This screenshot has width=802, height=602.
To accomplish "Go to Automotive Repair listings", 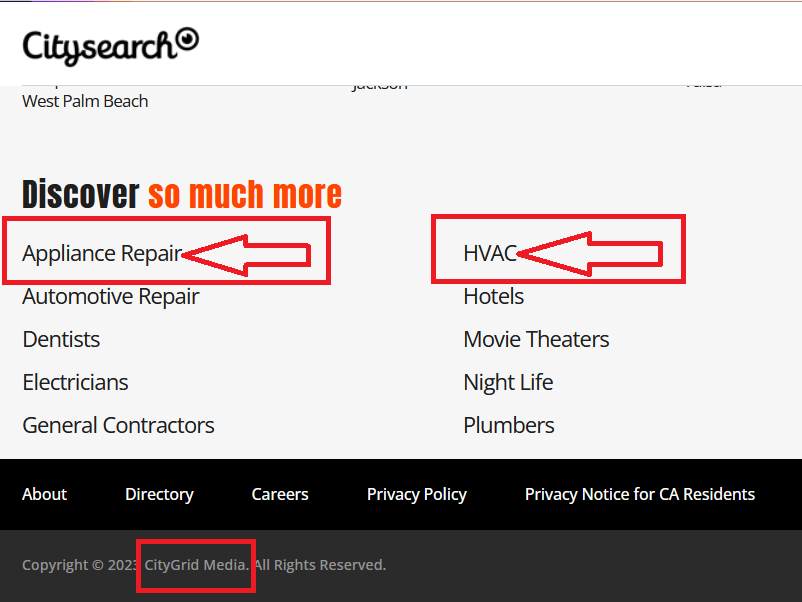I will click(110, 297).
